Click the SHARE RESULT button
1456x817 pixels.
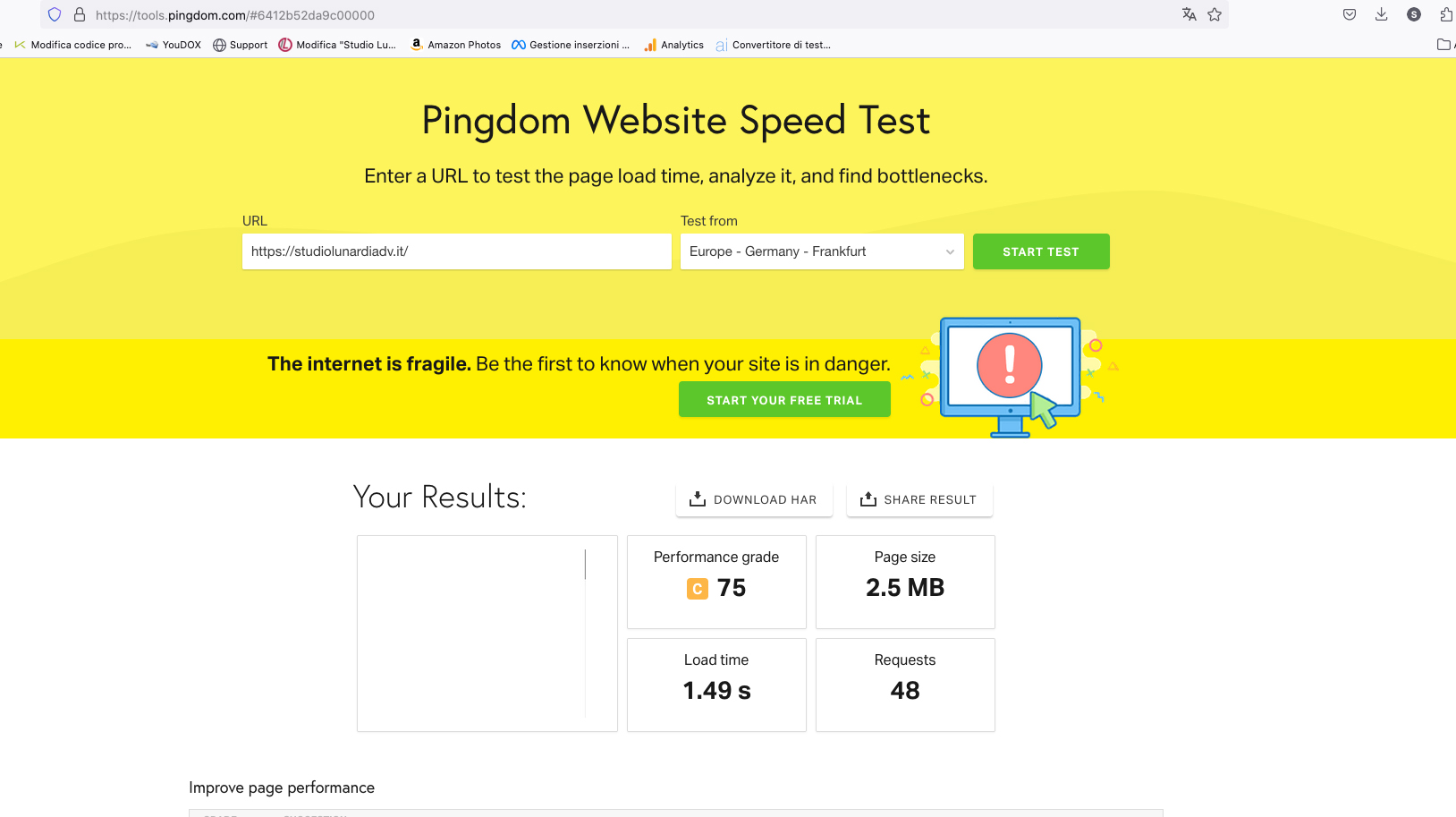(x=919, y=499)
